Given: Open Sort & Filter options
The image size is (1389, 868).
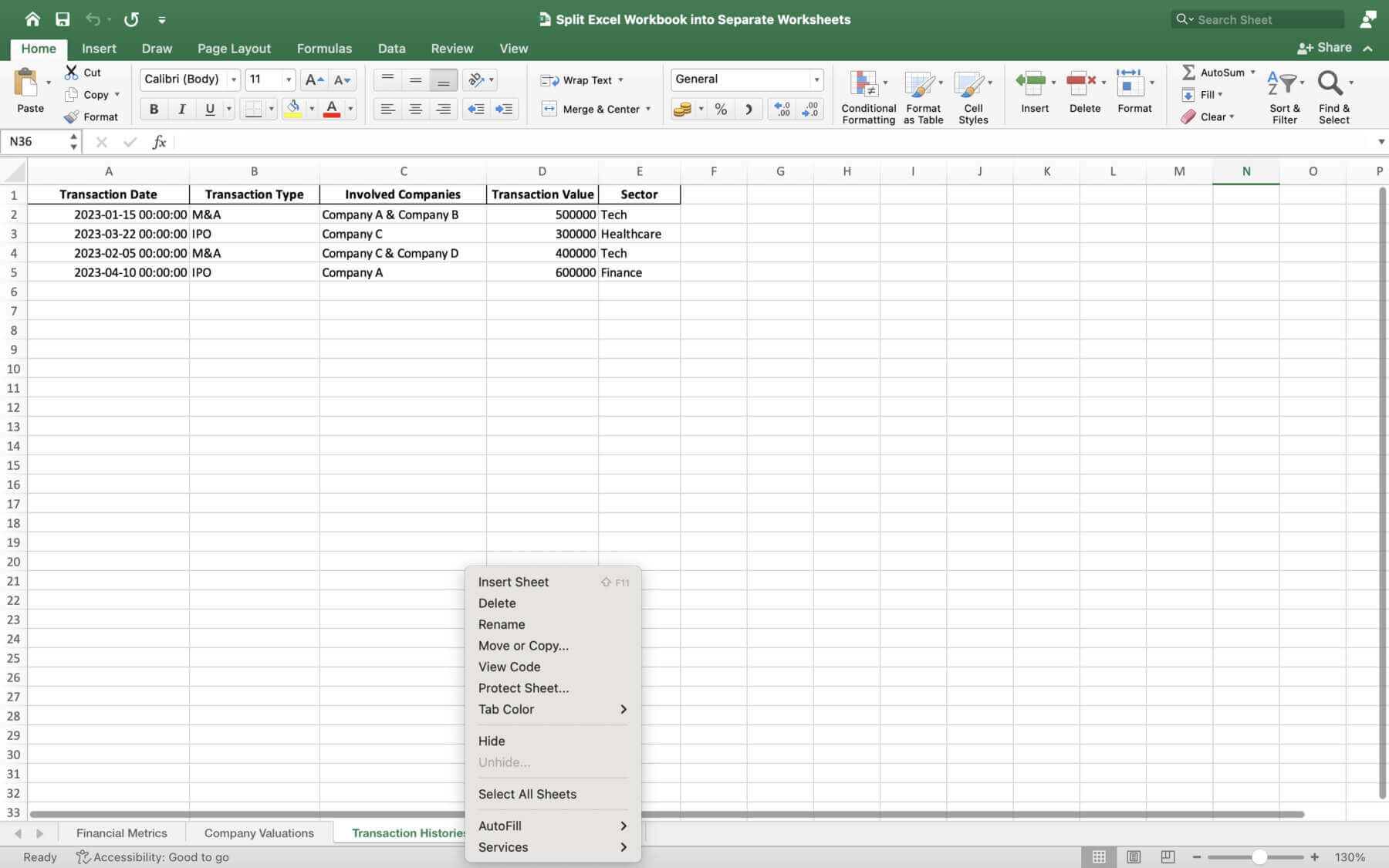Looking at the screenshot, I should (1285, 96).
